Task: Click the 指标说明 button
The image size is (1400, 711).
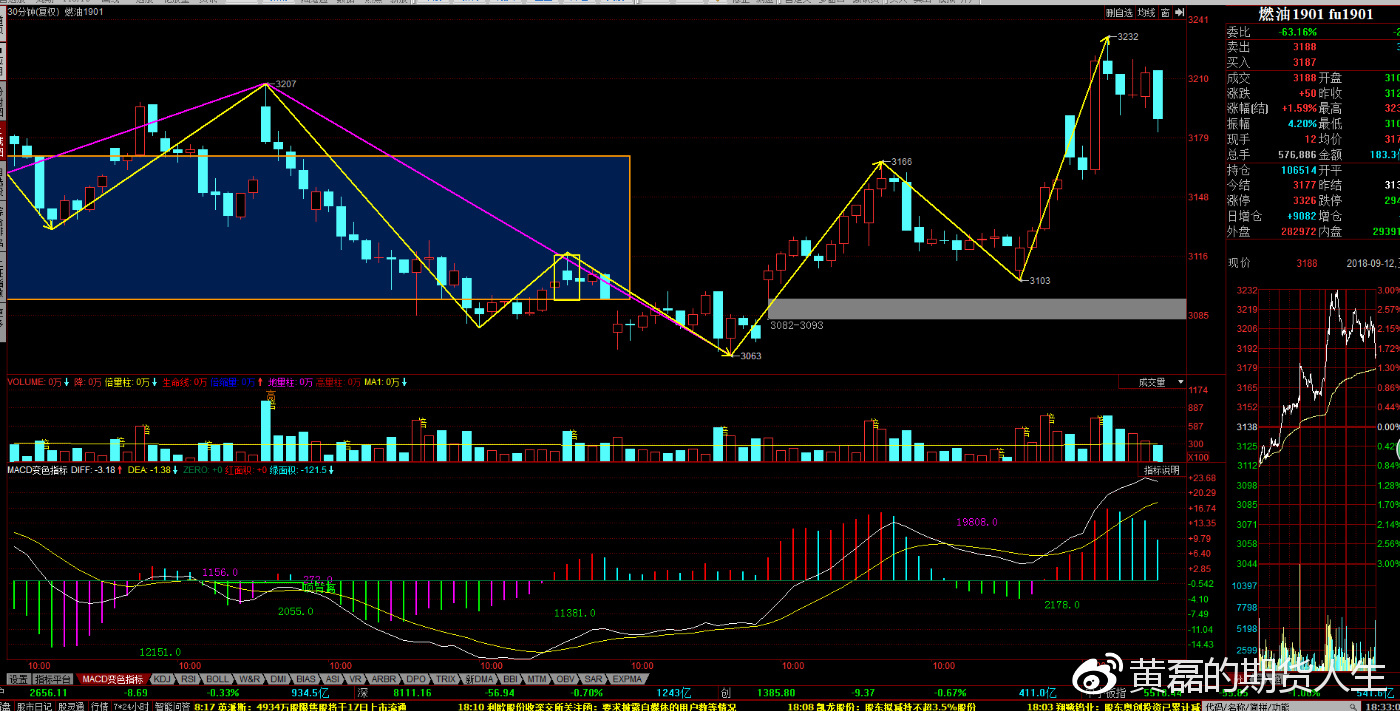Action: (1162, 470)
